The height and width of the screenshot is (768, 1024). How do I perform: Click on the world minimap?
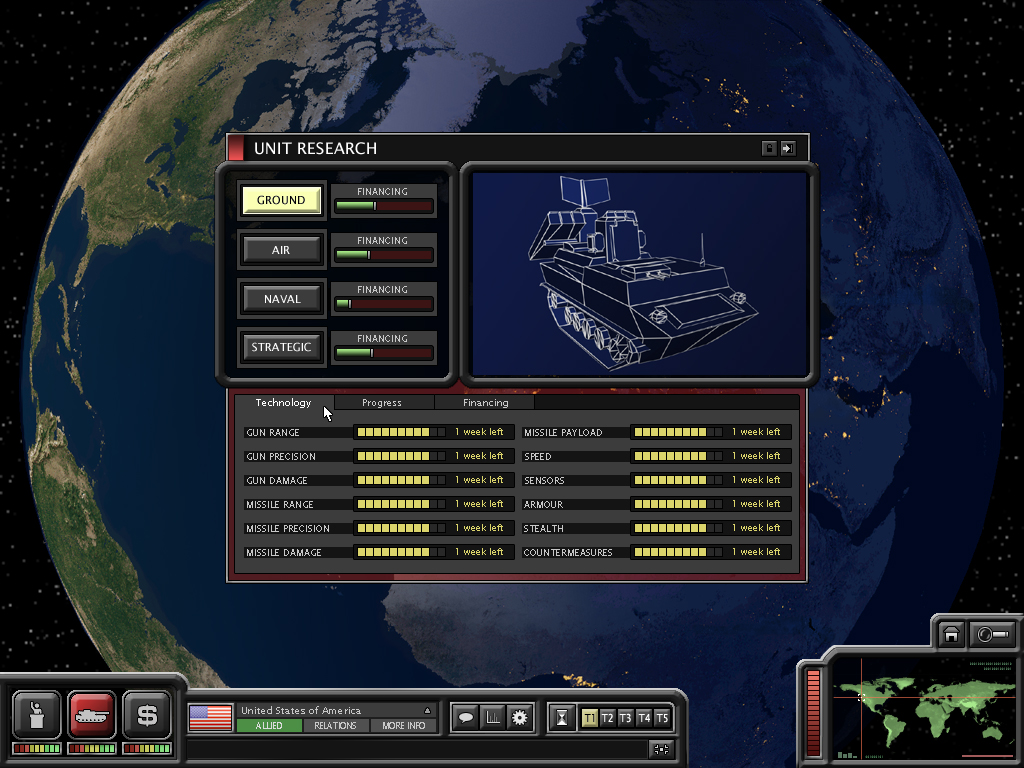[x=910, y=703]
